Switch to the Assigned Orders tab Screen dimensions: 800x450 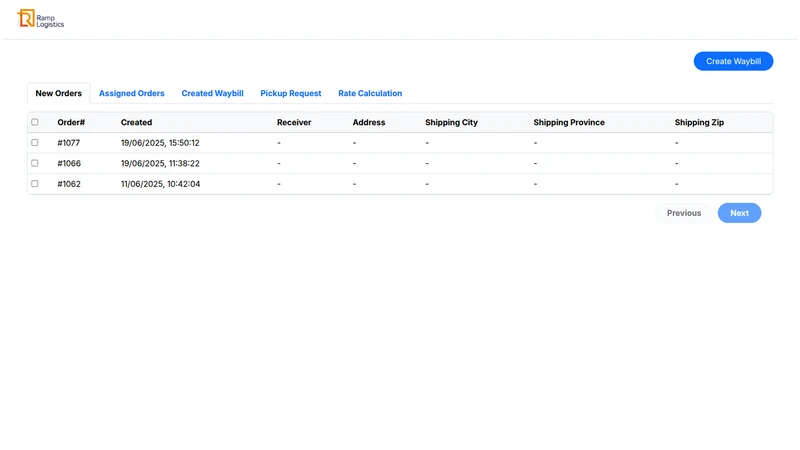pos(132,93)
